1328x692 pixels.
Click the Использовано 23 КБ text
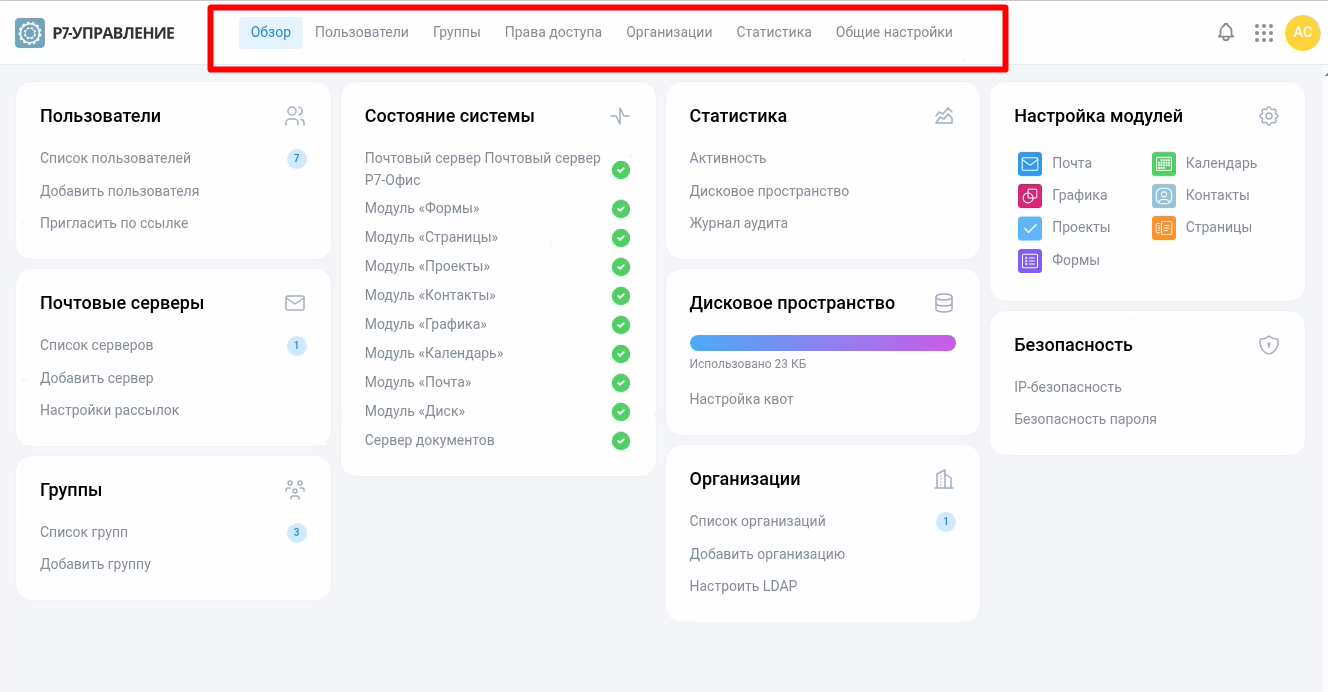[747, 364]
